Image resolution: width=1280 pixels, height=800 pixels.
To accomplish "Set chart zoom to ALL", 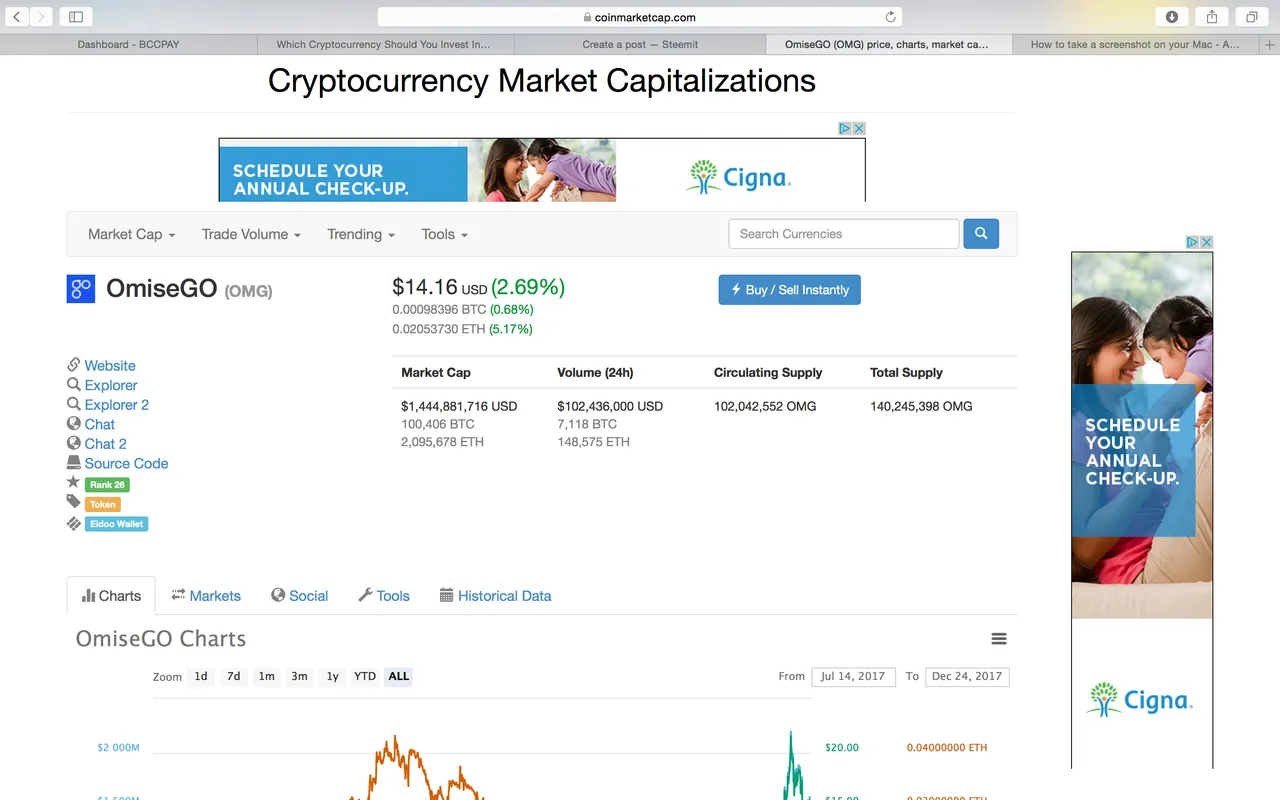I will (x=399, y=677).
